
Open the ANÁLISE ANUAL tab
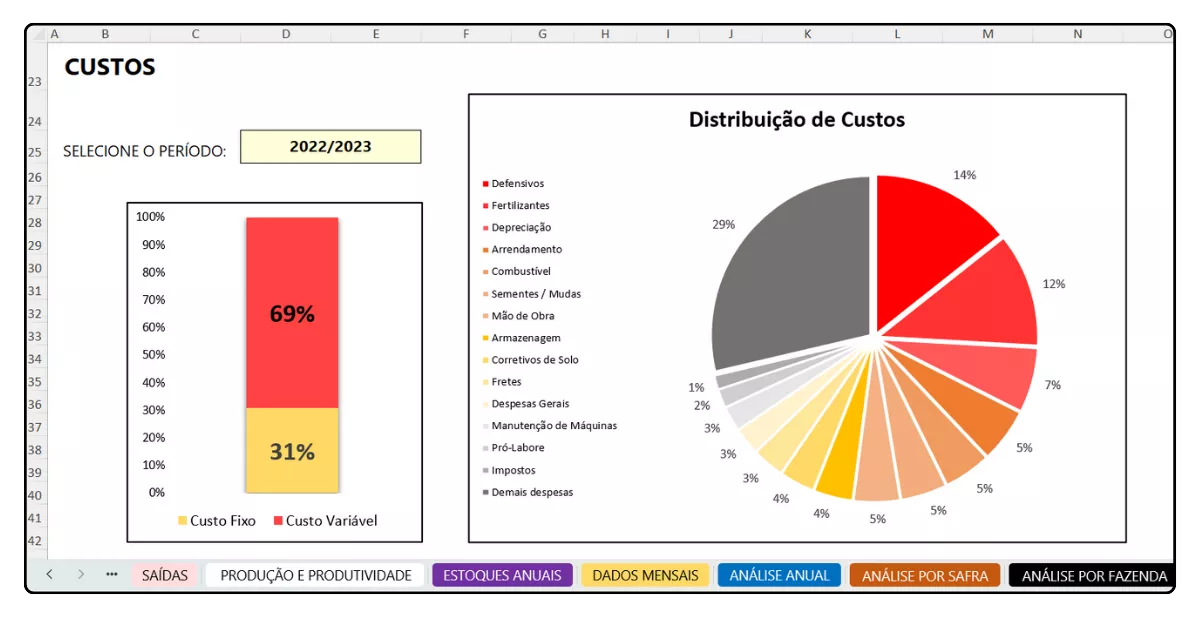click(779, 575)
